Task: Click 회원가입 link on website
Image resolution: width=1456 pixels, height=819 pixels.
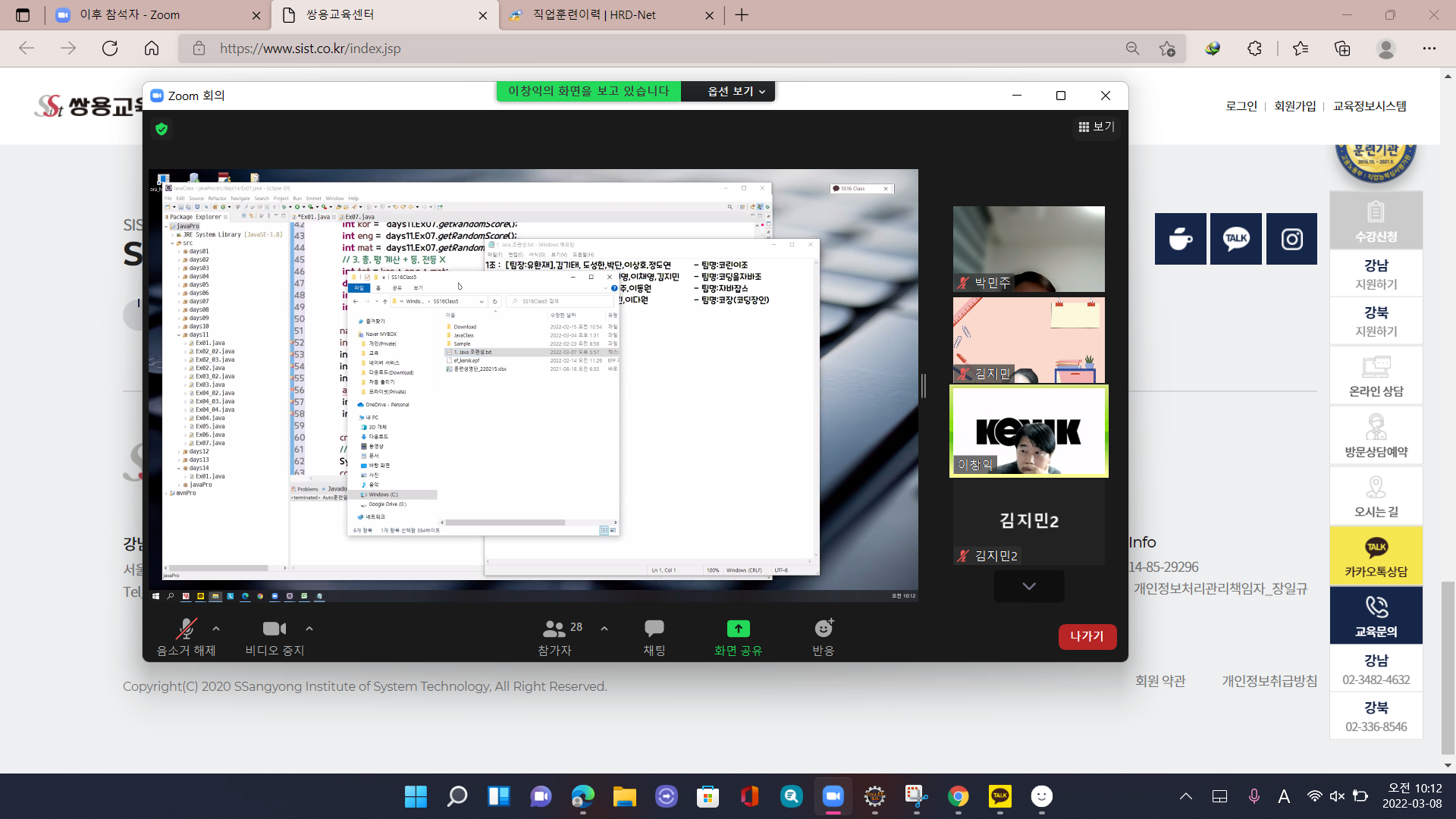Action: (x=1295, y=106)
